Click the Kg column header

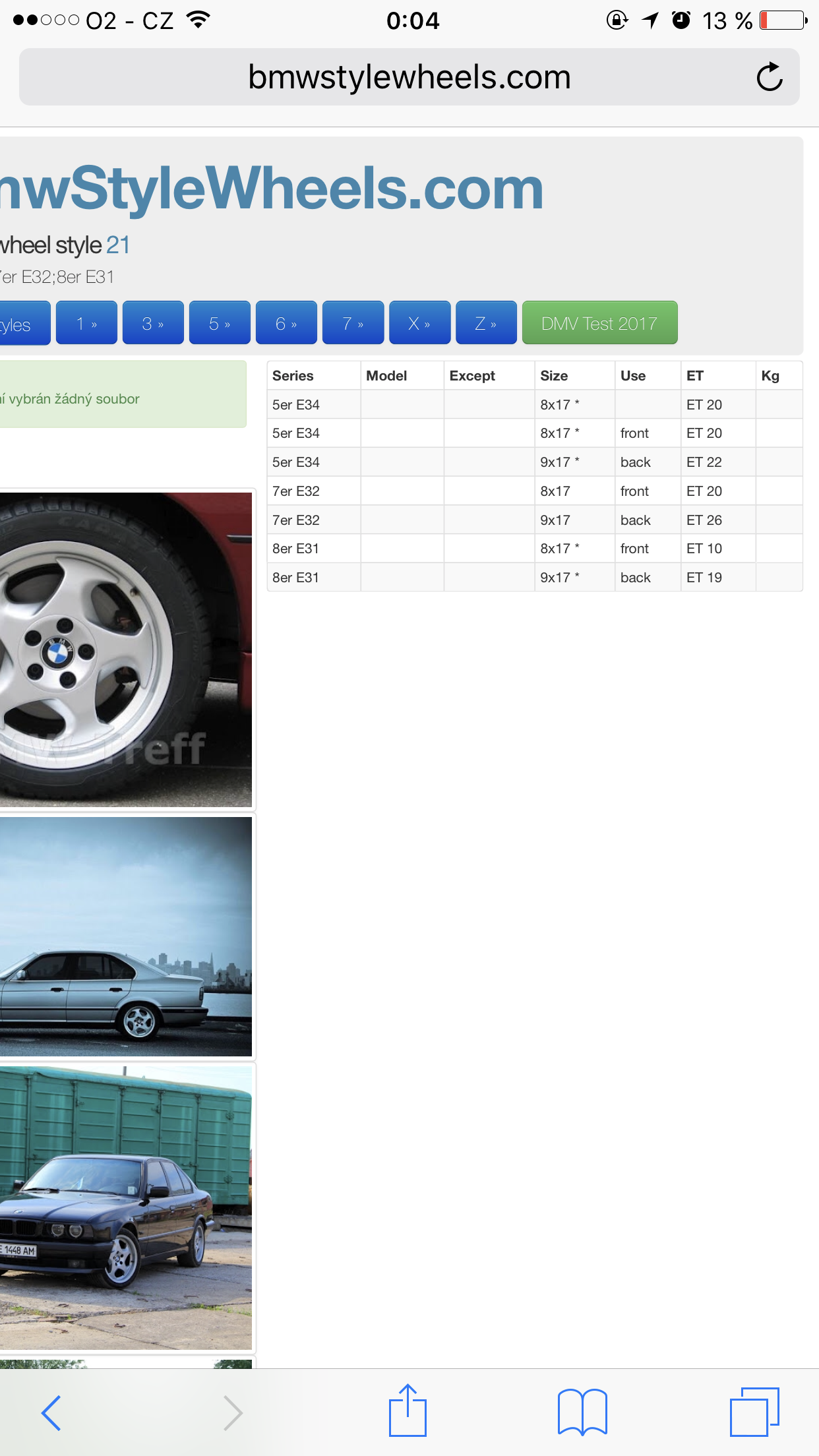point(779,376)
